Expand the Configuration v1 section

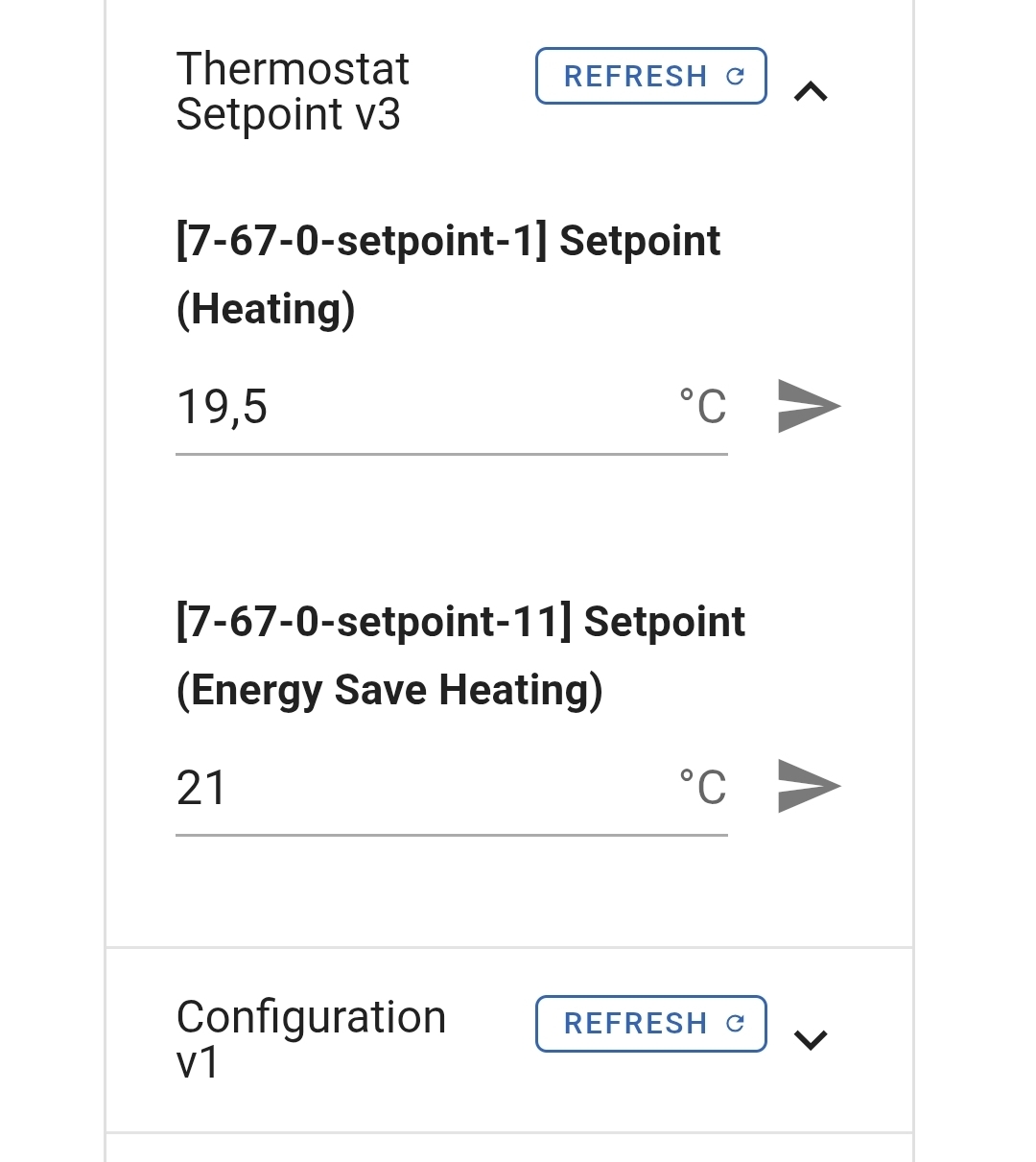point(812,1039)
